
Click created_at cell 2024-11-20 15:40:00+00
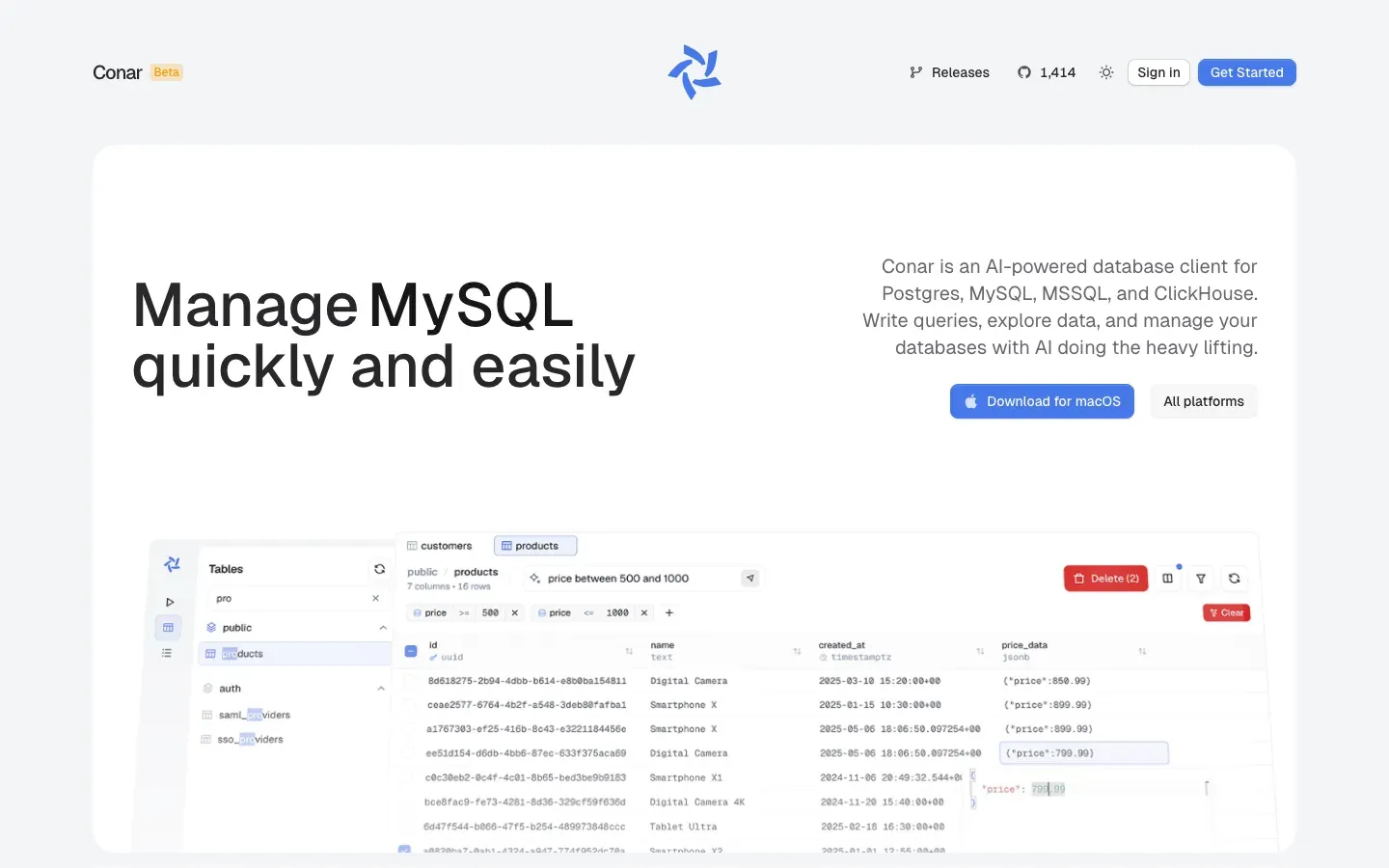(x=882, y=802)
